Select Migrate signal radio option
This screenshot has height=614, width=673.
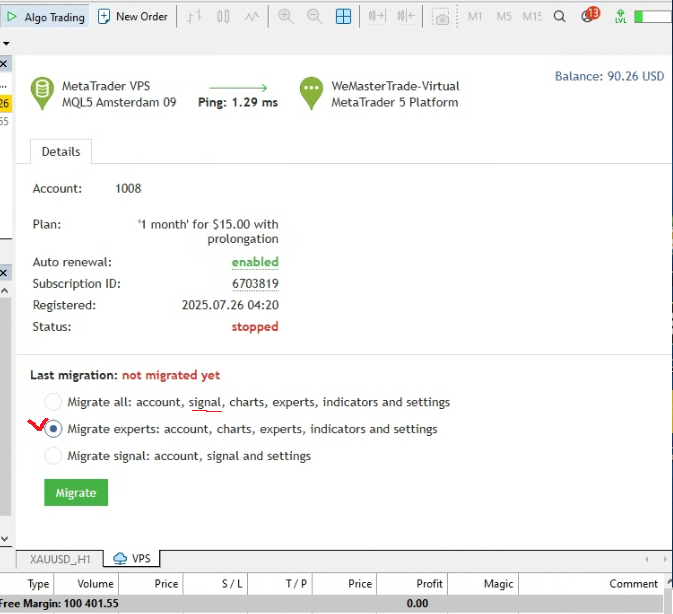(x=53, y=456)
